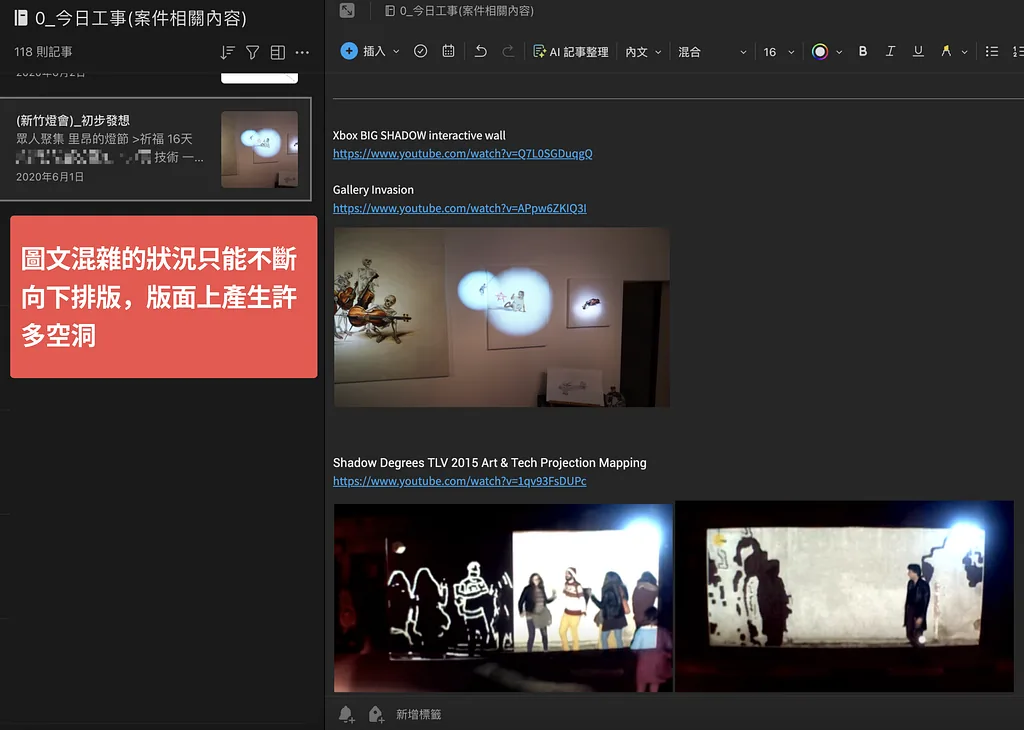Screen dimensions: 1024x730
Task: Open the sort options icon in note list
Action: 227,52
